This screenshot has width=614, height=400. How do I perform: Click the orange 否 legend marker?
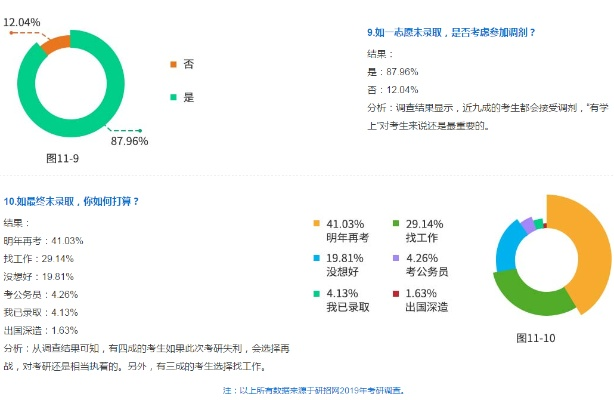[173, 64]
